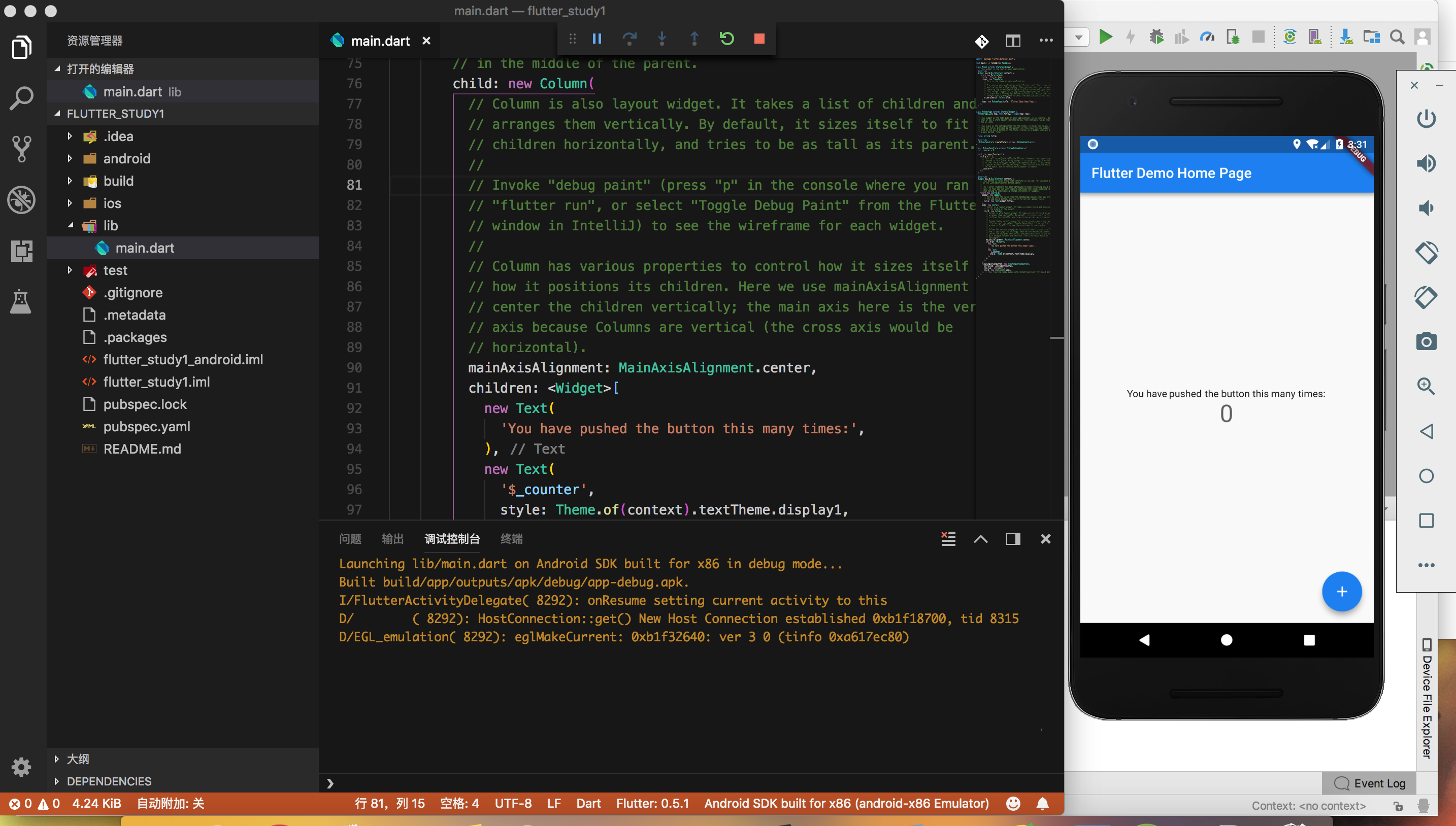Close the bottom panel
Image resolution: width=1456 pixels, height=826 pixels.
1046,538
